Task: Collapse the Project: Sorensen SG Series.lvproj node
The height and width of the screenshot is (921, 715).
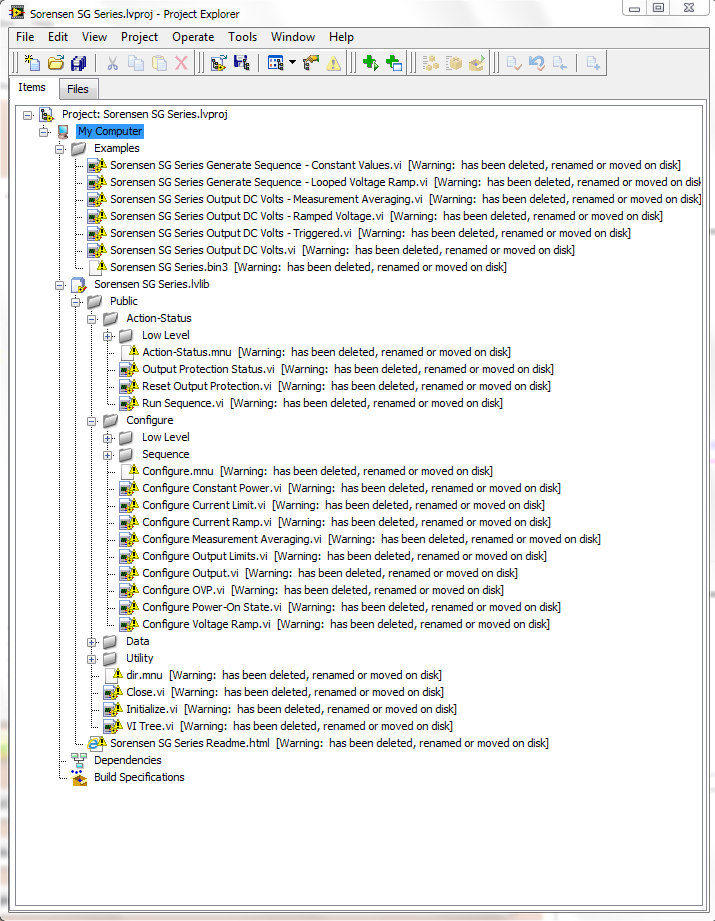Action: pos(27,115)
